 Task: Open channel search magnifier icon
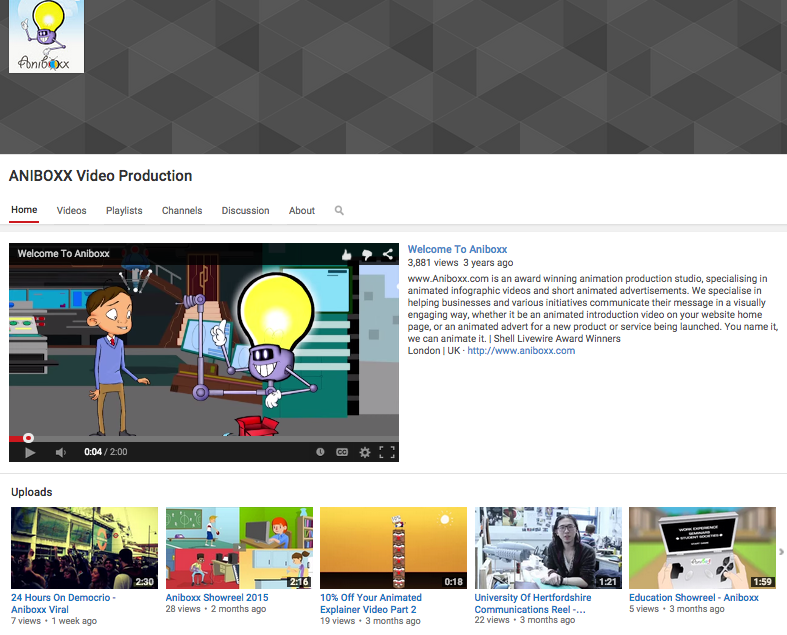[x=339, y=210]
